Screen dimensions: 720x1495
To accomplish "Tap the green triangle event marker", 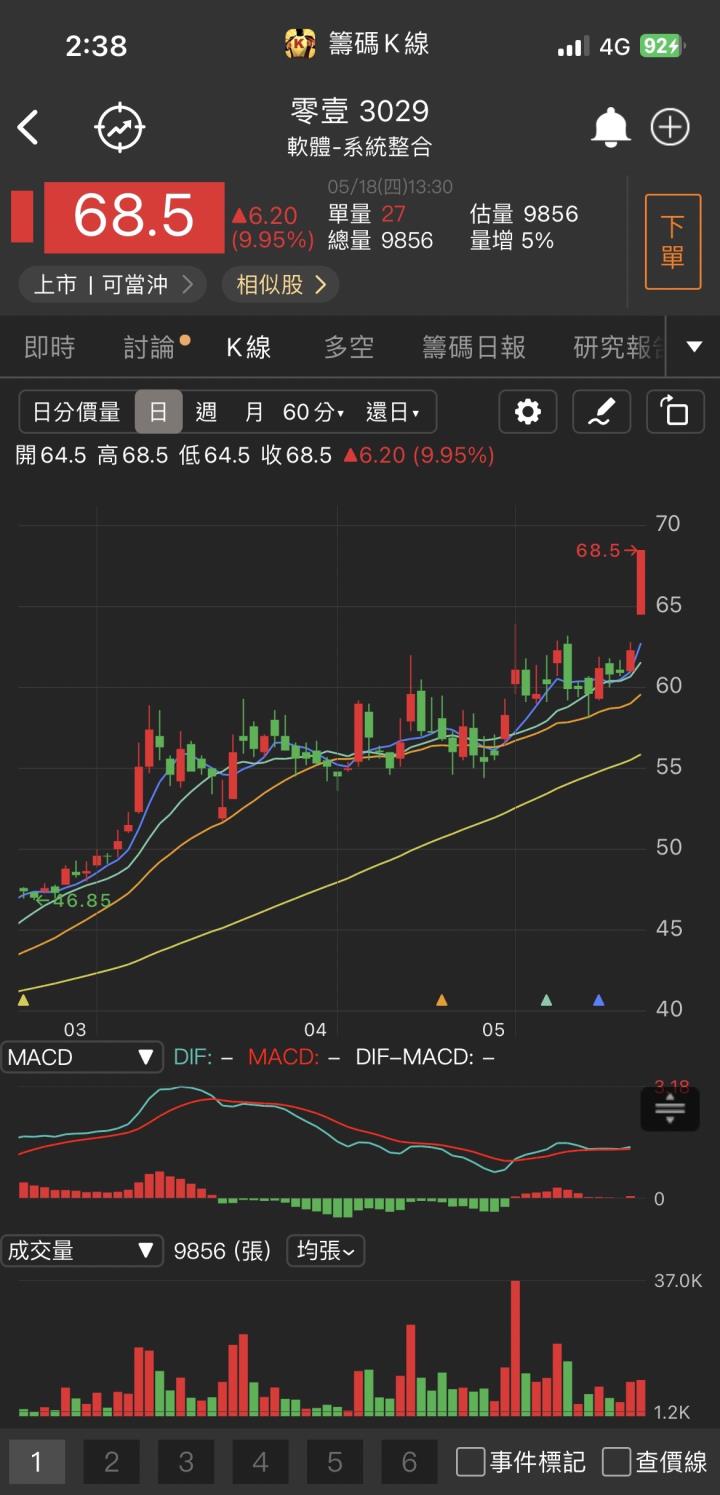I will coord(546,999).
